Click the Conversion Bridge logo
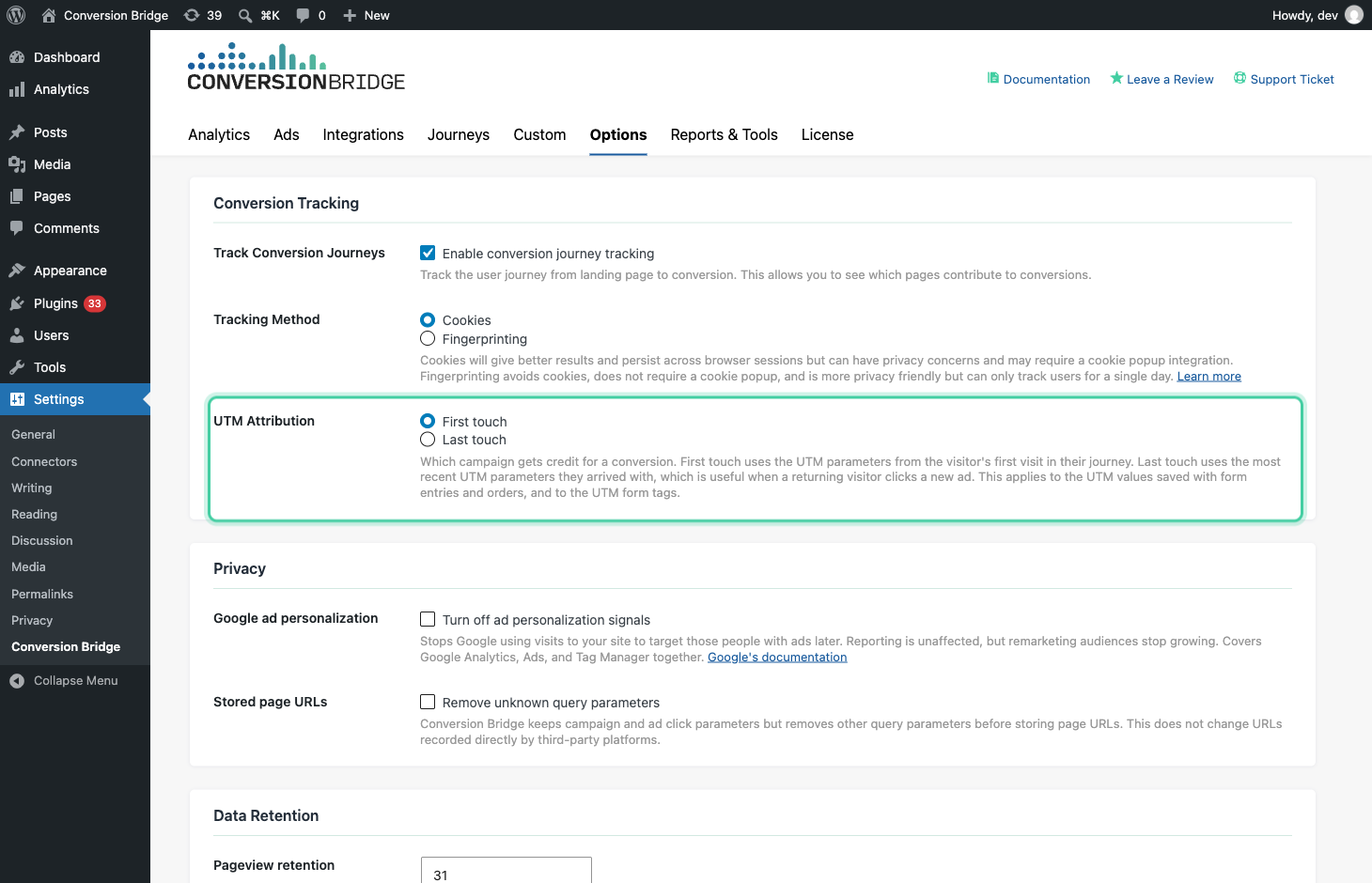The height and width of the screenshot is (883, 1372). tap(296, 67)
